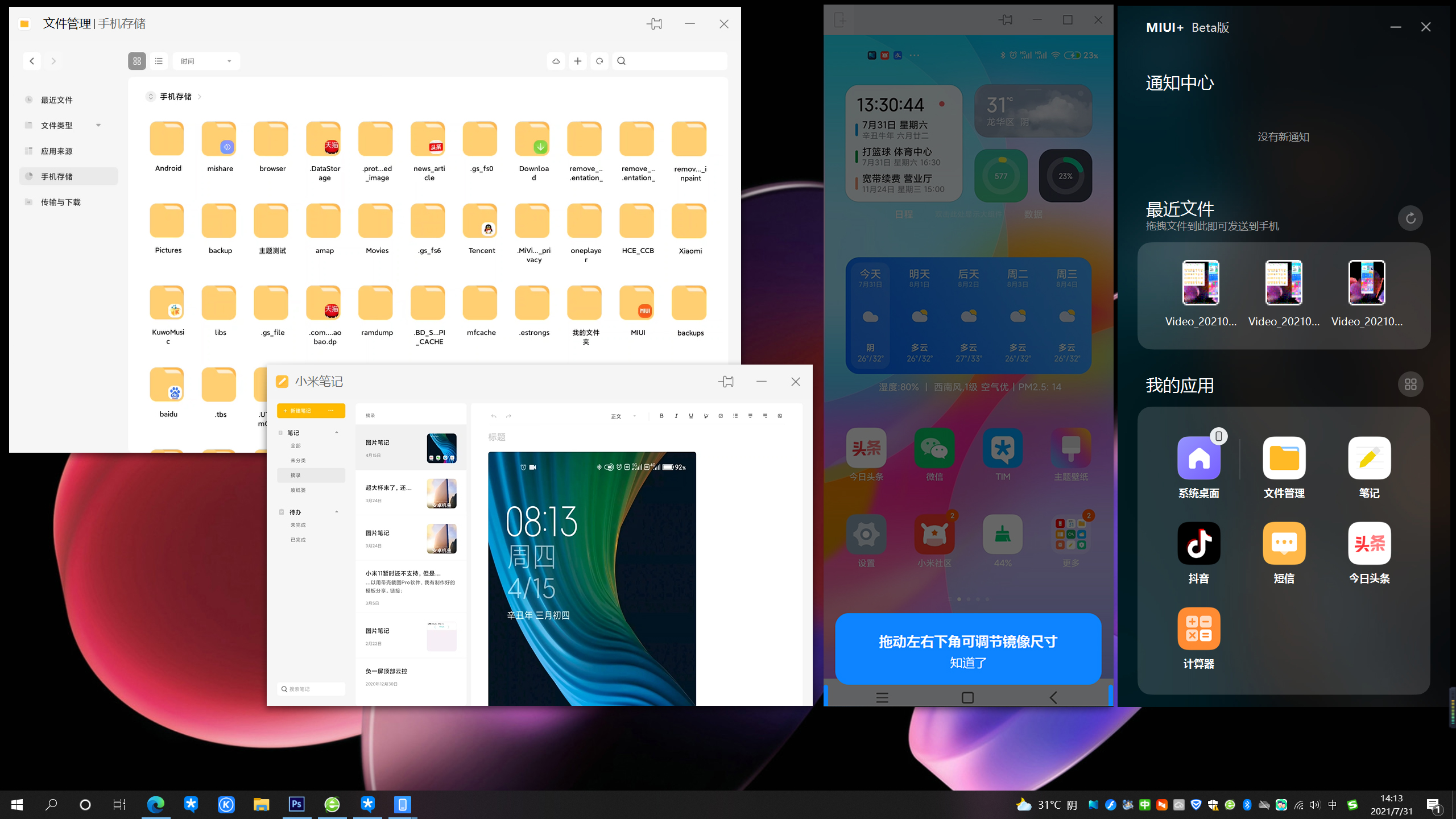
Task: Toggle underline formatting in Notes editor
Action: pyautogui.click(x=691, y=416)
